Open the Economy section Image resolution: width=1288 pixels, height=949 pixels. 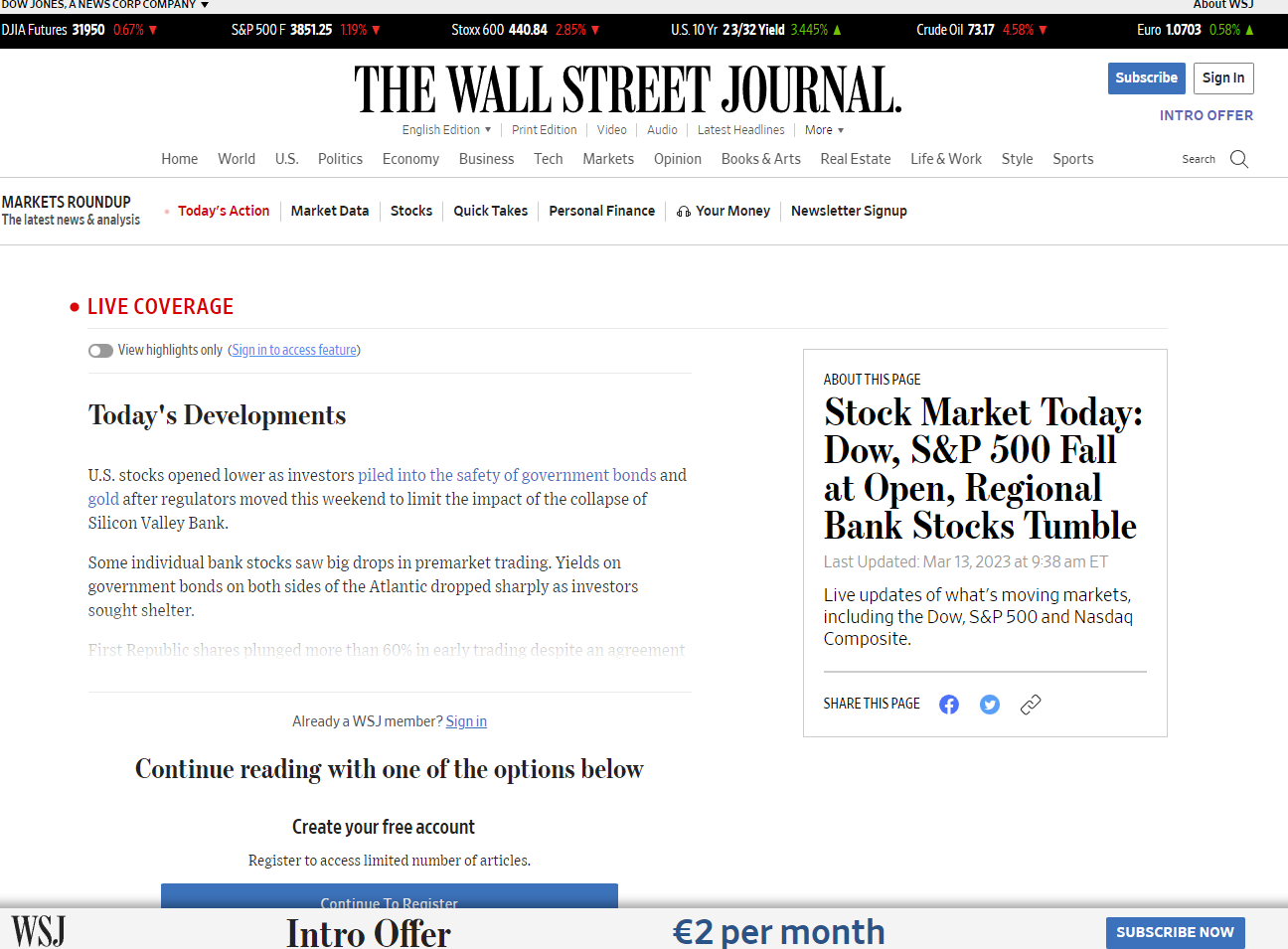coord(410,159)
